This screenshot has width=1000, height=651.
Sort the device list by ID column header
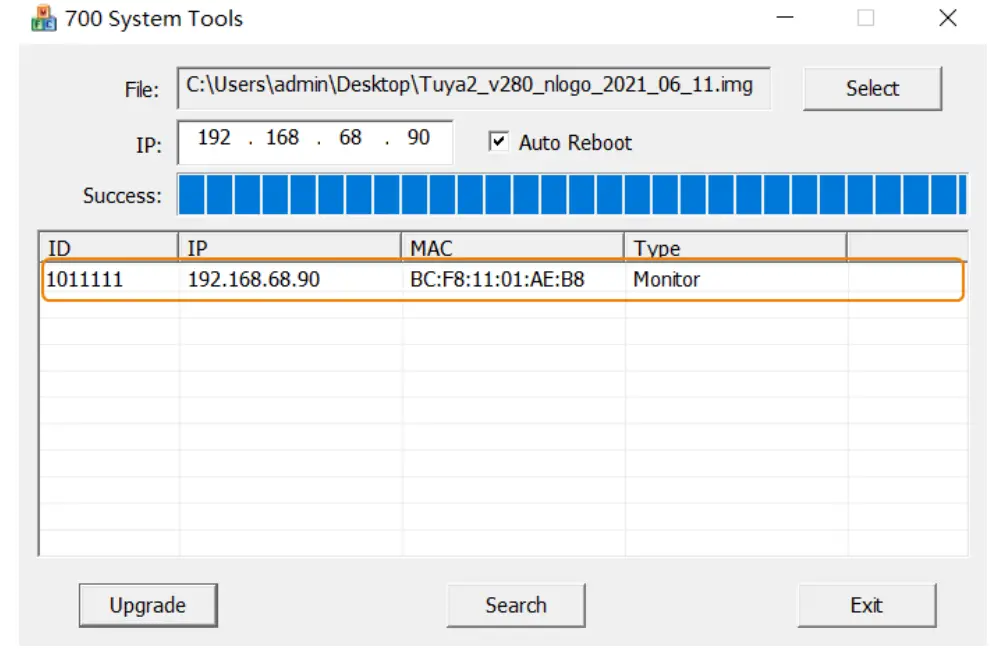point(108,248)
